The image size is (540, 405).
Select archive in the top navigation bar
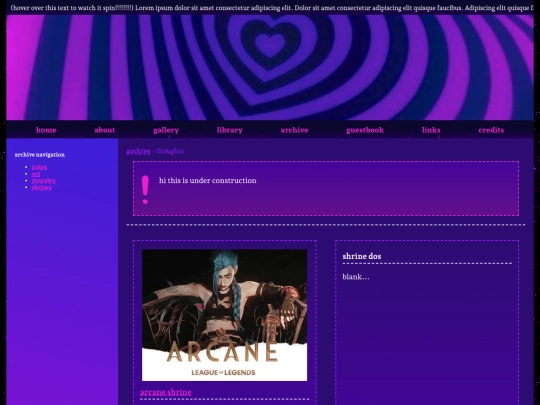[294, 130]
